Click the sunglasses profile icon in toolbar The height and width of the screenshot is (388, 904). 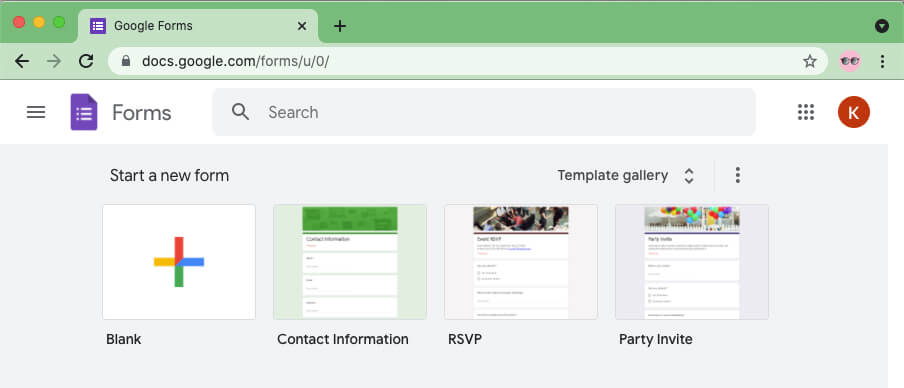pyautogui.click(x=850, y=61)
